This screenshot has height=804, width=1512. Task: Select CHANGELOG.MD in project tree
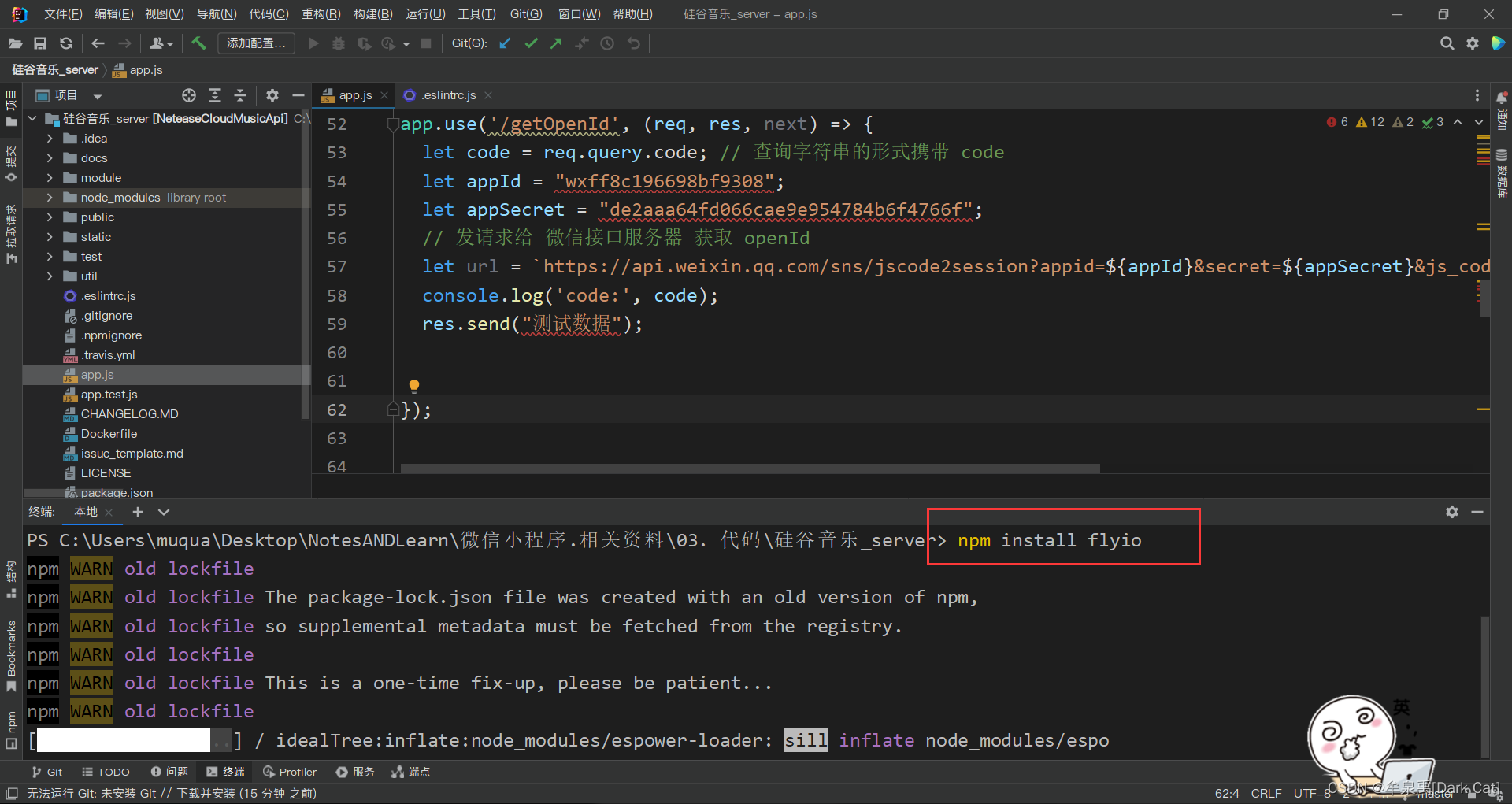[129, 414]
